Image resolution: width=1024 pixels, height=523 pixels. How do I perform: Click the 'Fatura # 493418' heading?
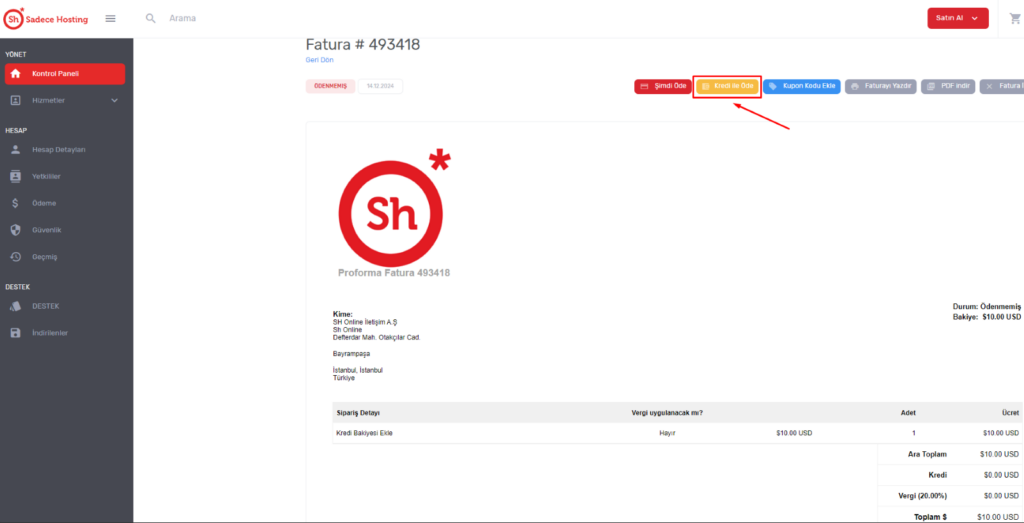[363, 44]
